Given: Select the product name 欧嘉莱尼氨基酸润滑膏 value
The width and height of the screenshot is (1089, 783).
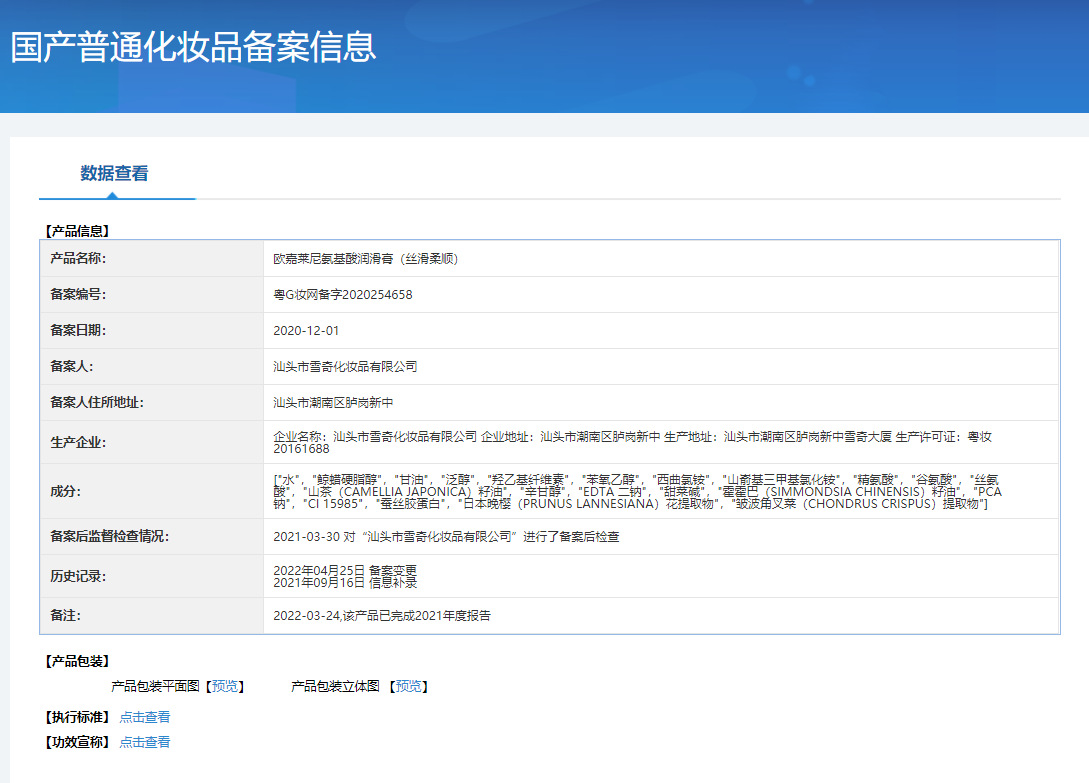Looking at the screenshot, I should pyautogui.click(x=365, y=258).
